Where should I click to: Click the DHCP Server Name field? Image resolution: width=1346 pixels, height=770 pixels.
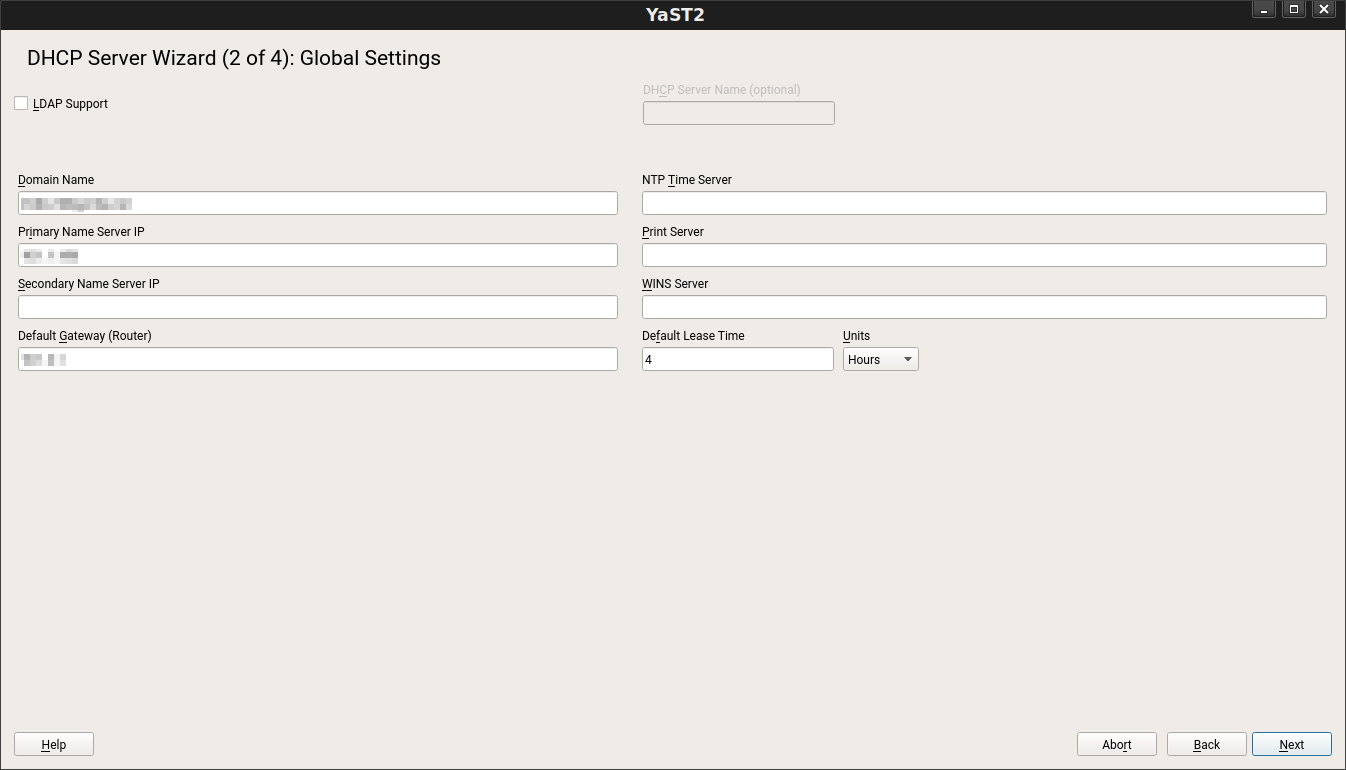click(738, 112)
